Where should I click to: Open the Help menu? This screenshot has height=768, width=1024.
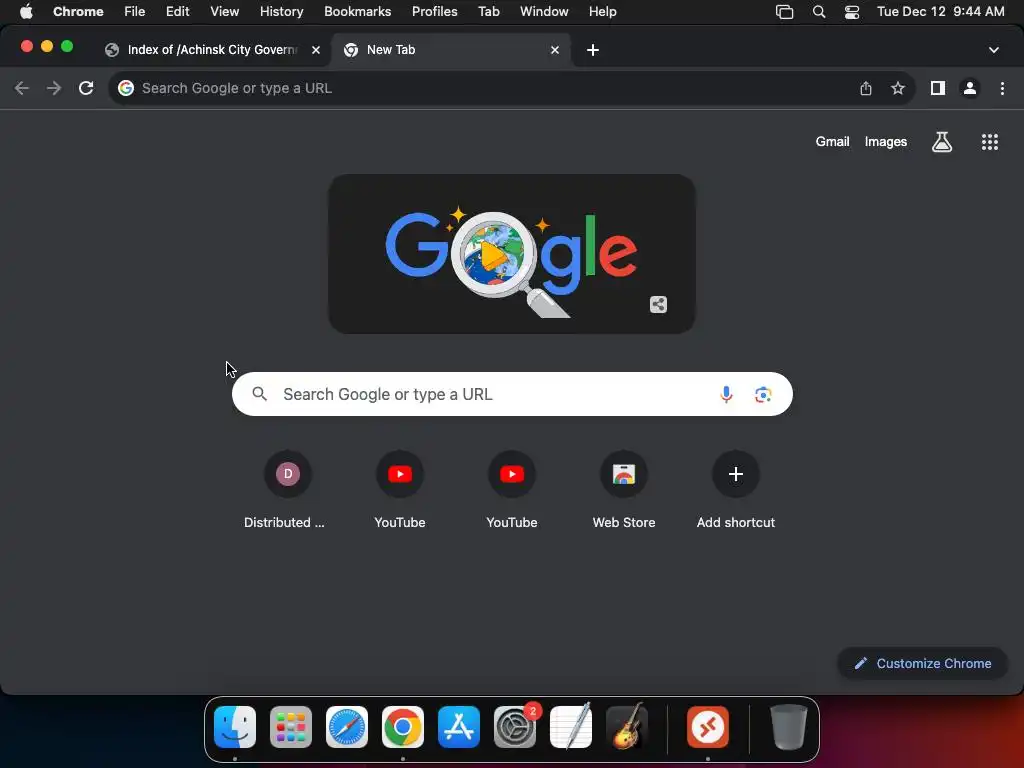pyautogui.click(x=602, y=11)
